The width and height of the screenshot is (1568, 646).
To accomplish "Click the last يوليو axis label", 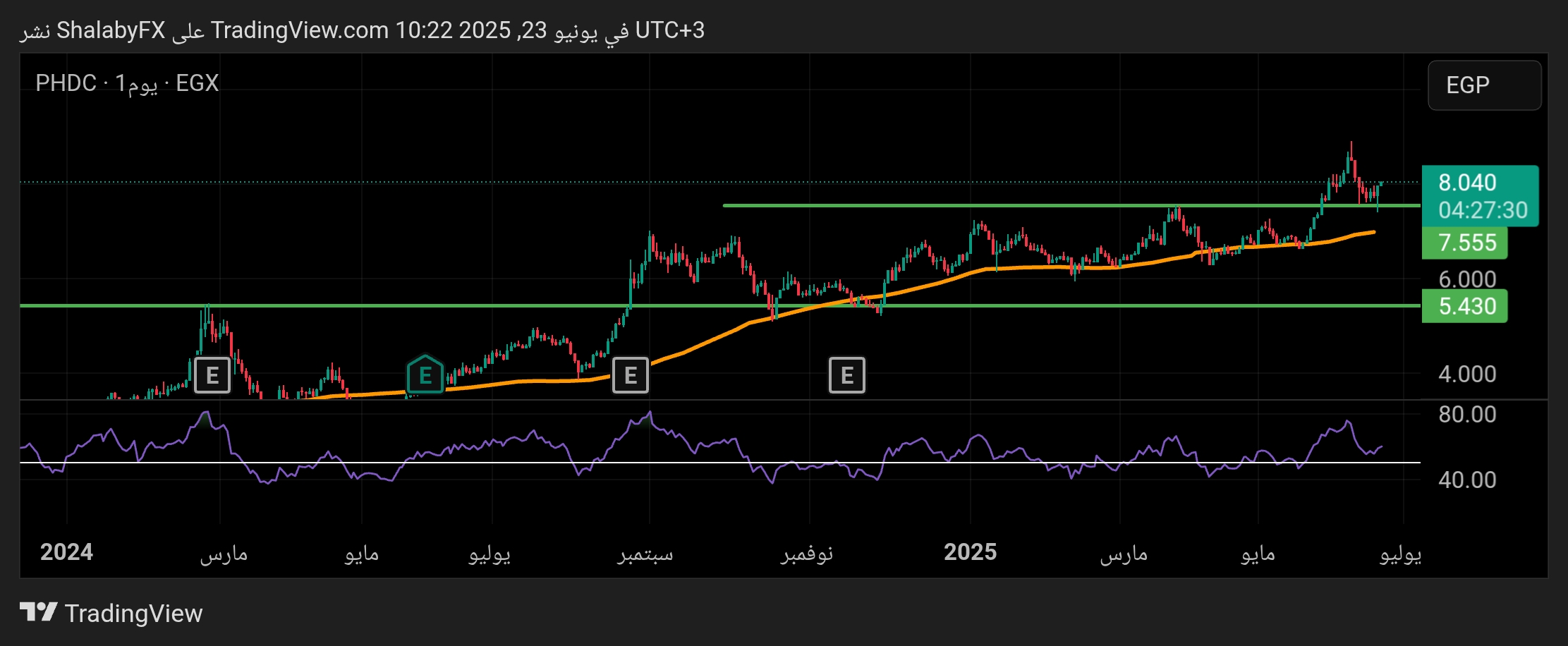I will [1400, 554].
